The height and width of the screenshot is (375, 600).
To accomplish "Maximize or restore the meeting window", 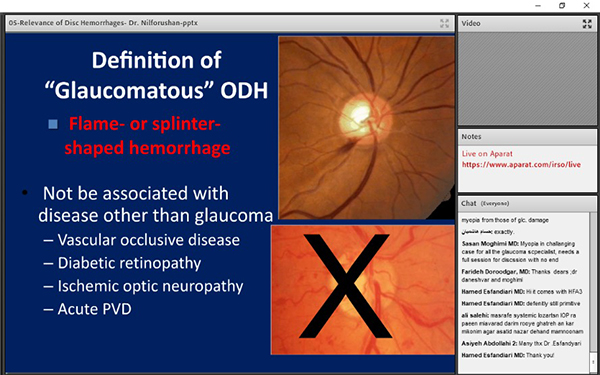I will click(x=562, y=6).
